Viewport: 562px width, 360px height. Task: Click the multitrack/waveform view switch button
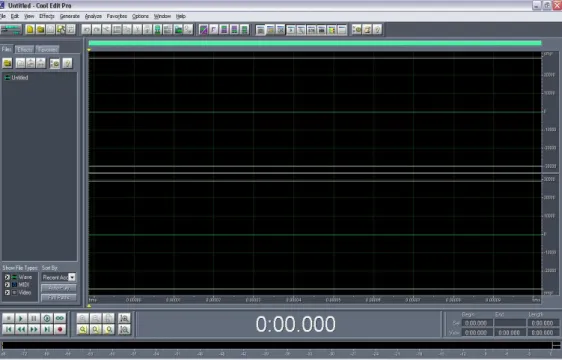(11, 29)
